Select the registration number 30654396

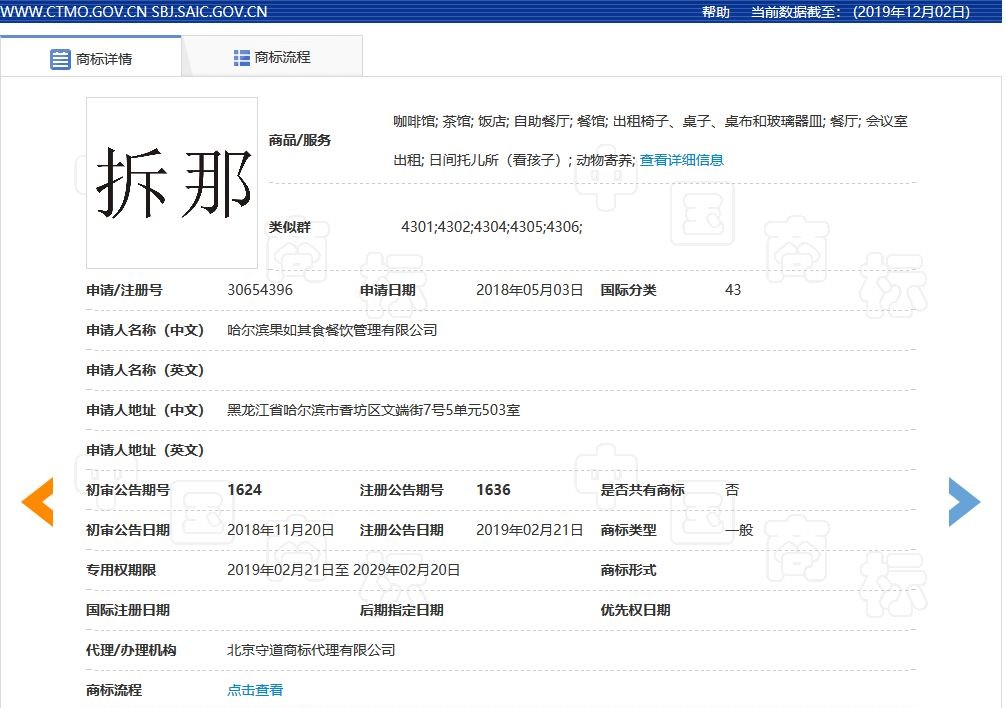(x=261, y=290)
